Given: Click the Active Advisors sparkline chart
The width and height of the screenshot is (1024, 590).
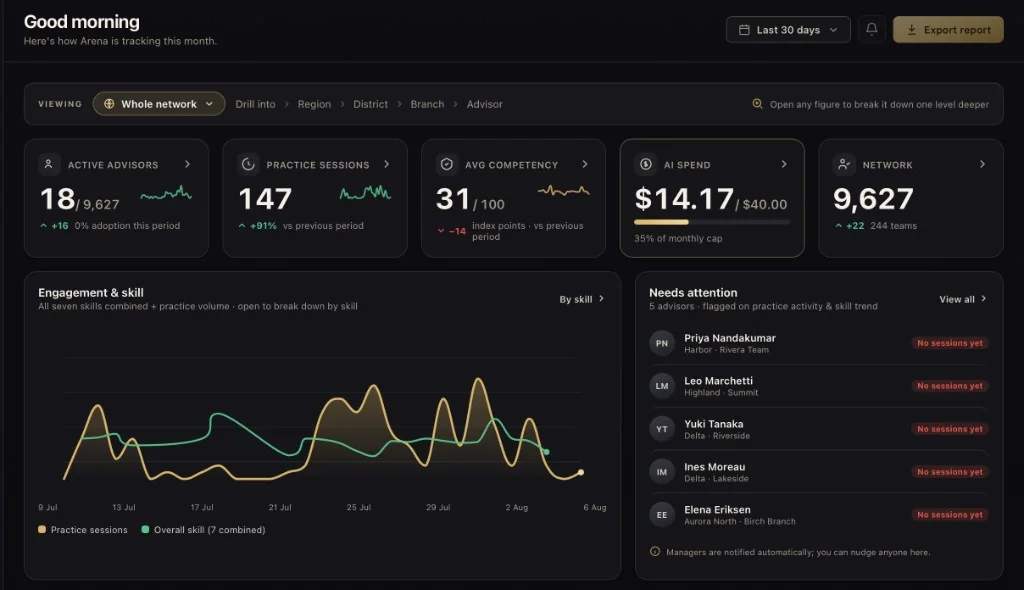Looking at the screenshot, I should pos(166,193).
